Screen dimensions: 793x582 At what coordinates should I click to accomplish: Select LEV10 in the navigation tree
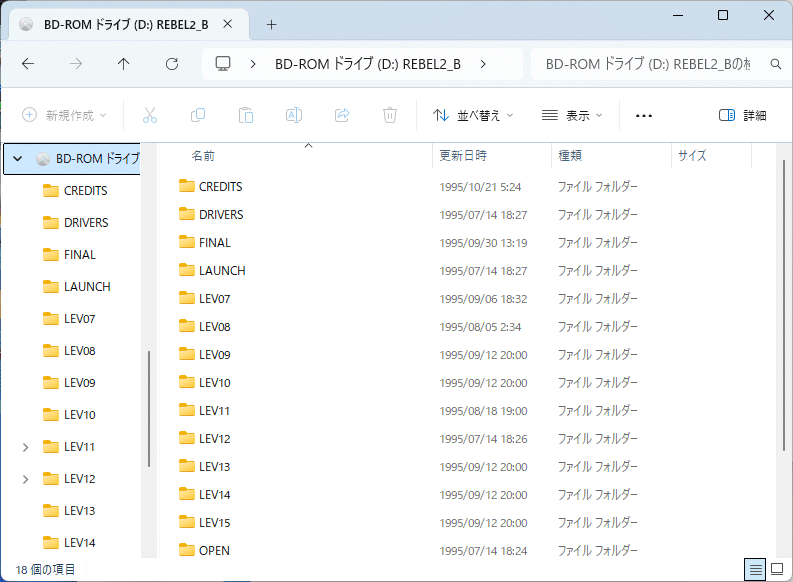tap(79, 415)
